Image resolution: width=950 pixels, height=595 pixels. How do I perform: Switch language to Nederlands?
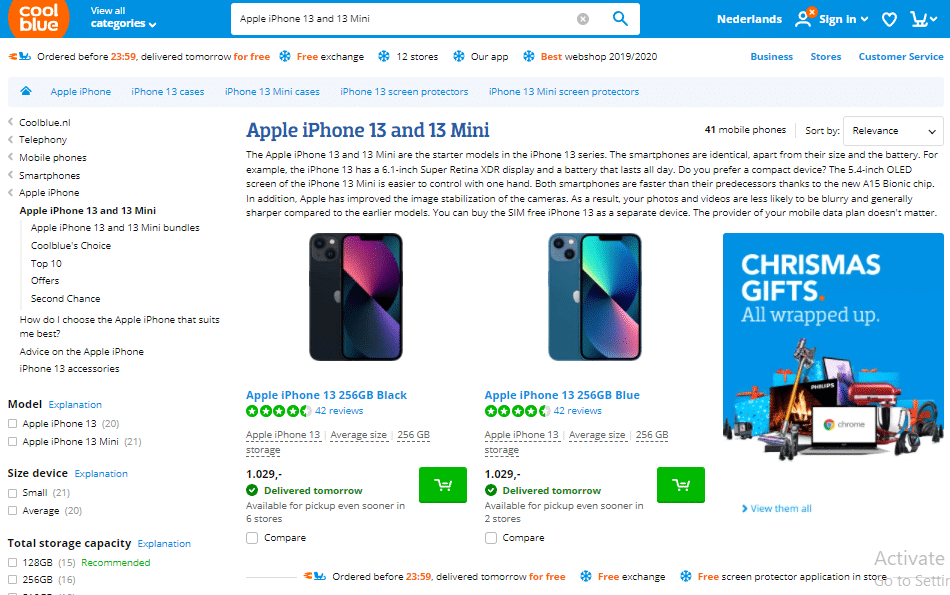point(749,19)
